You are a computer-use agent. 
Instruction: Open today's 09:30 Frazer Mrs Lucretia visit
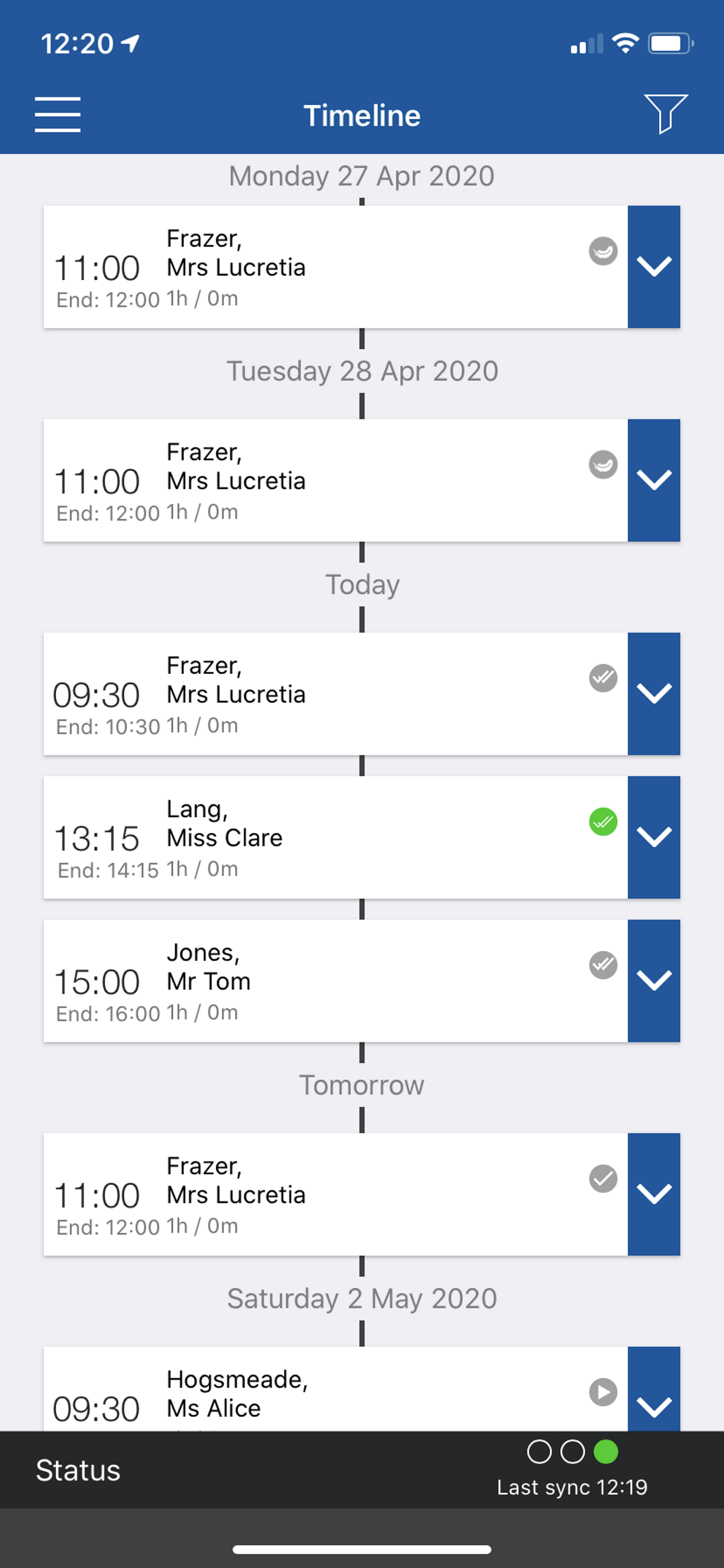[x=336, y=694]
